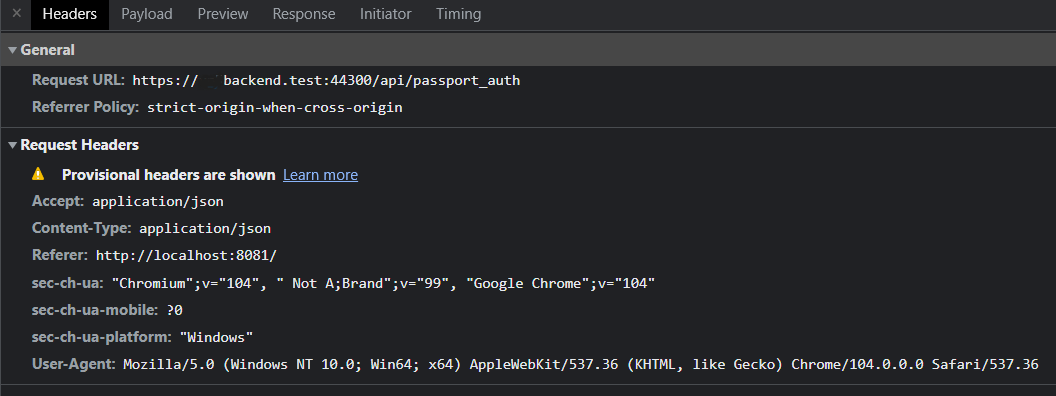Collapse the Request Headers section triangle
Image resolution: width=1056 pixels, height=396 pixels.
(12, 145)
